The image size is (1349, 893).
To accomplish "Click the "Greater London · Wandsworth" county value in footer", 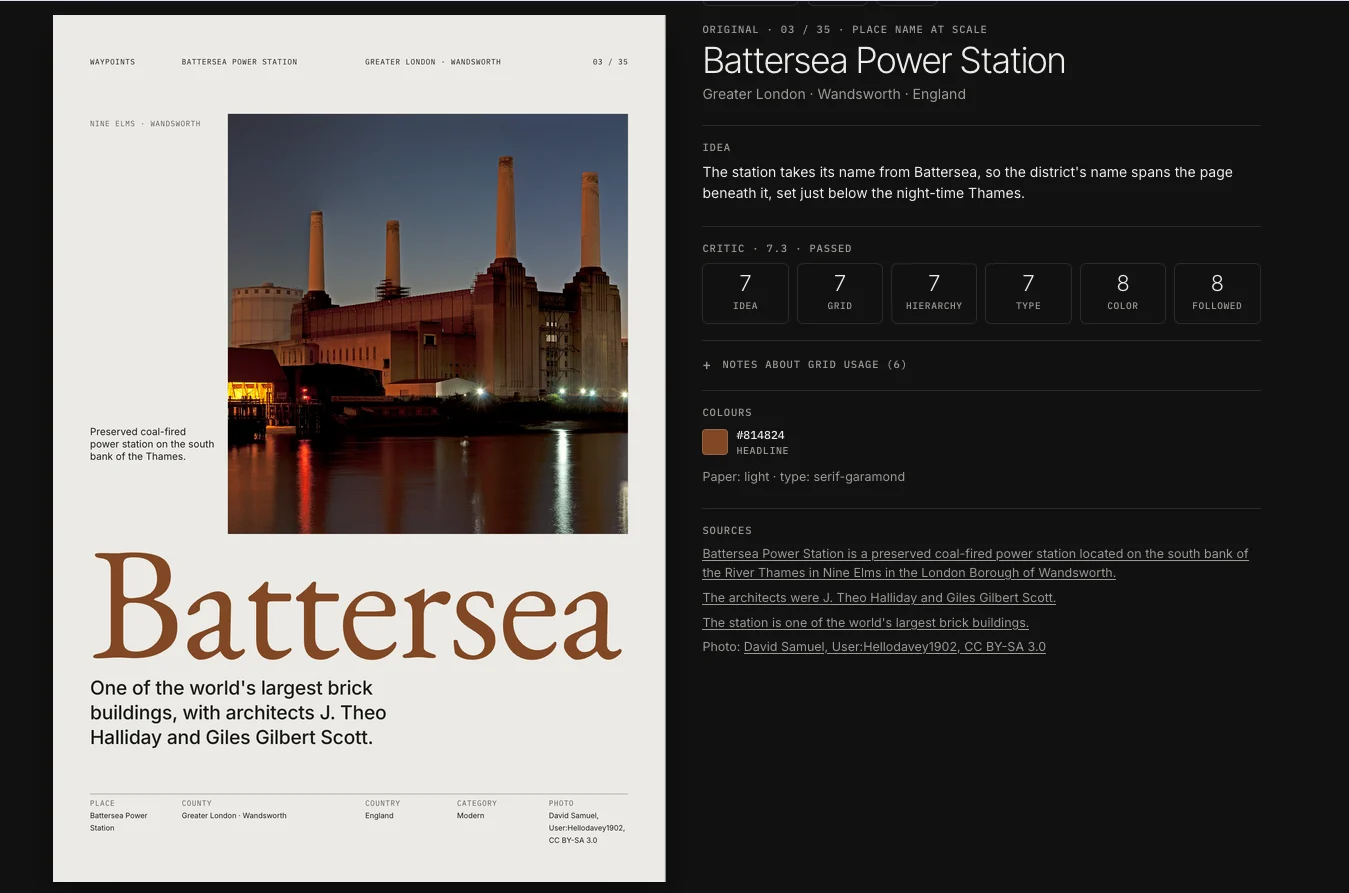I will (x=234, y=816).
